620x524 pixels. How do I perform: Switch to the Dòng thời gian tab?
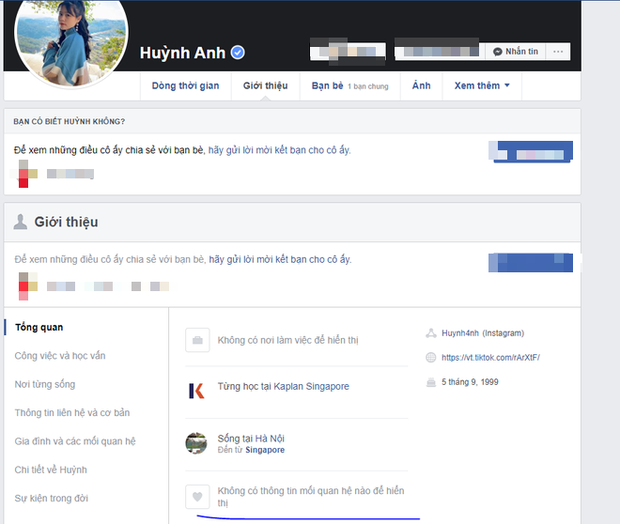183,86
